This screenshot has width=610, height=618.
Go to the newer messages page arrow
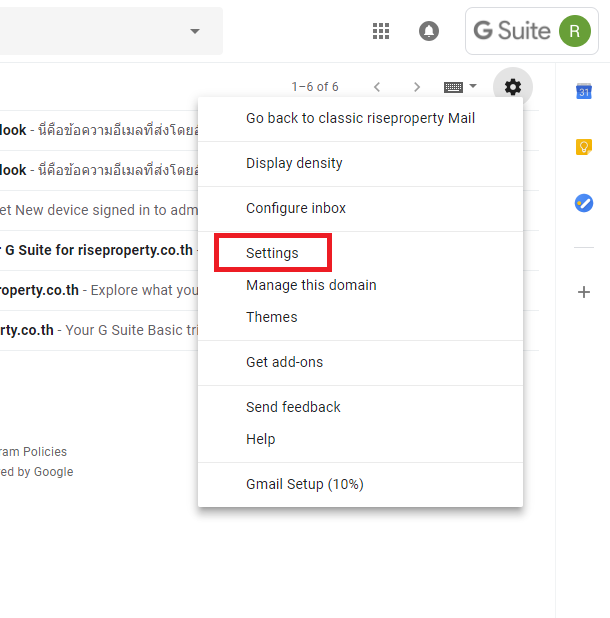(377, 87)
